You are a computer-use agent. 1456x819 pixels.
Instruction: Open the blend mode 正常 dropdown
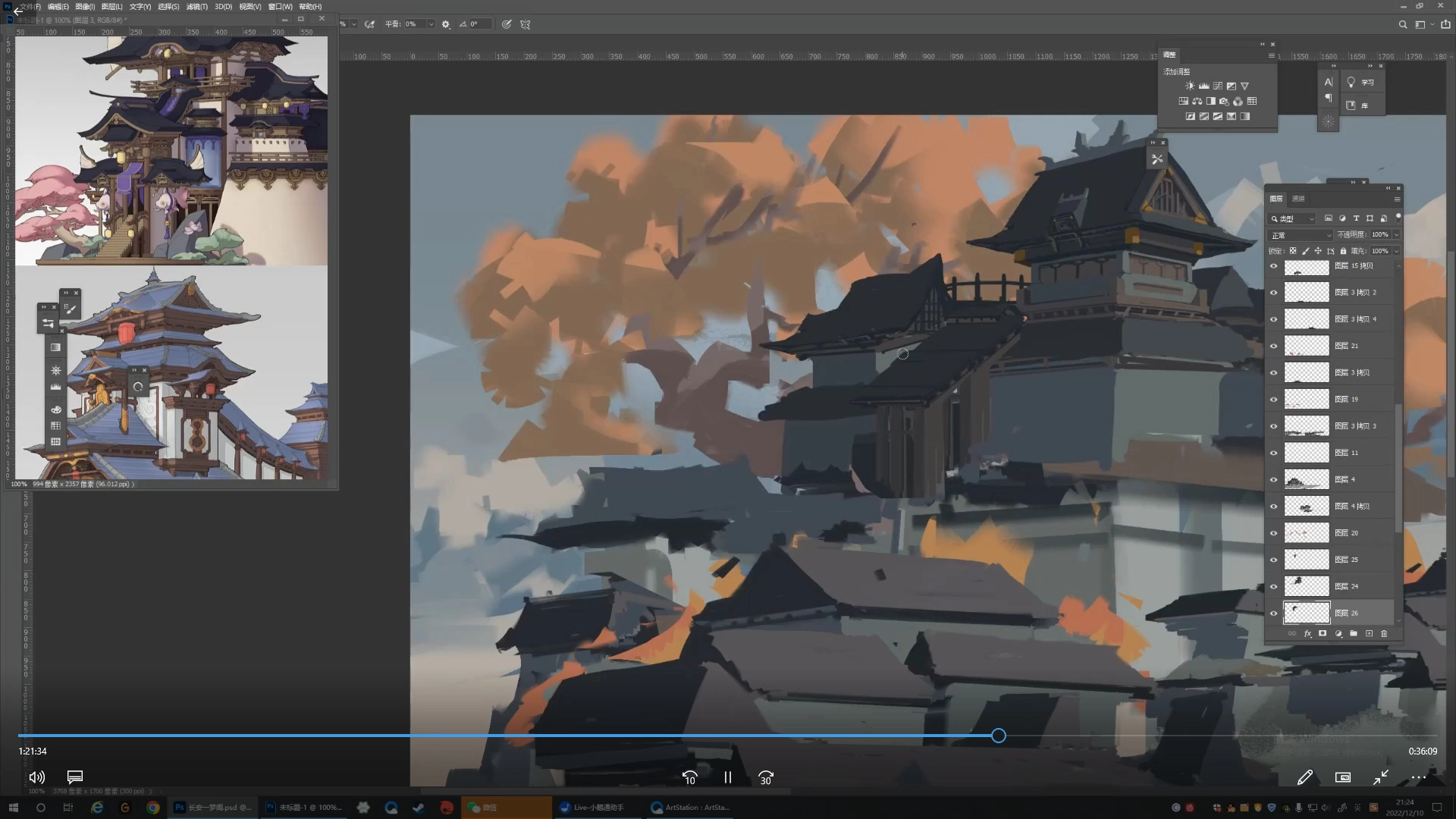[x=1300, y=235]
